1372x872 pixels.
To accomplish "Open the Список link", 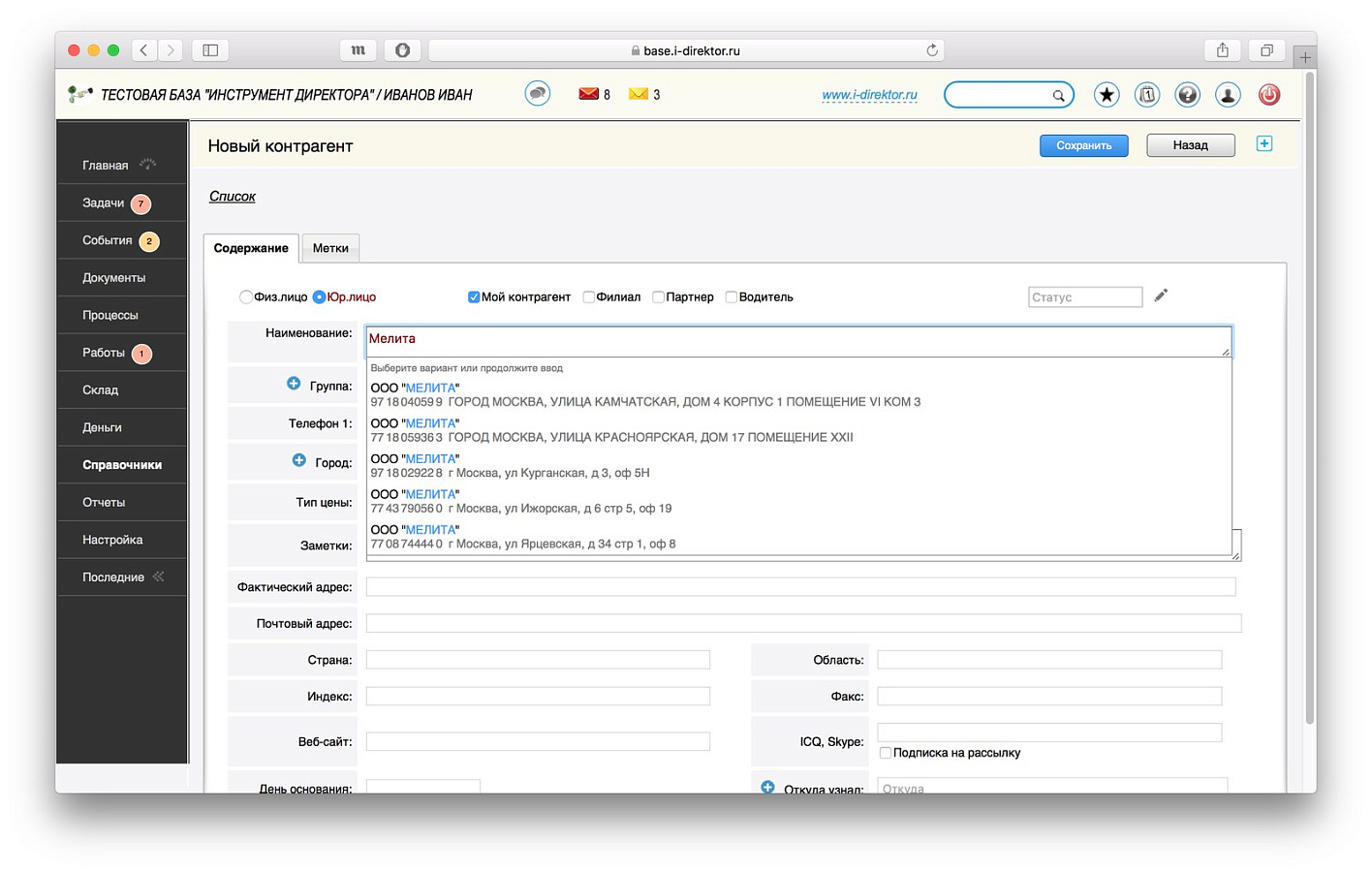I will [233, 196].
